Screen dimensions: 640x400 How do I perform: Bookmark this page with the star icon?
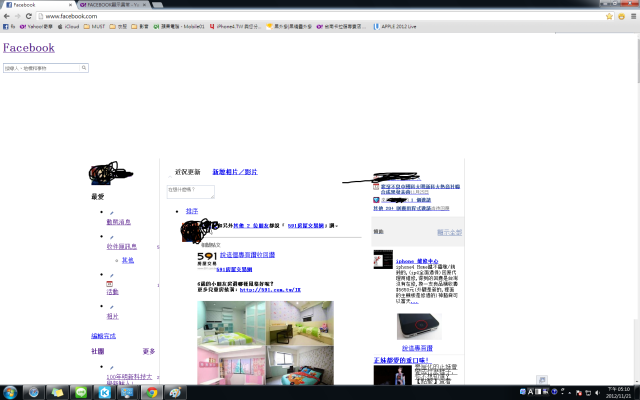(x=609, y=16)
